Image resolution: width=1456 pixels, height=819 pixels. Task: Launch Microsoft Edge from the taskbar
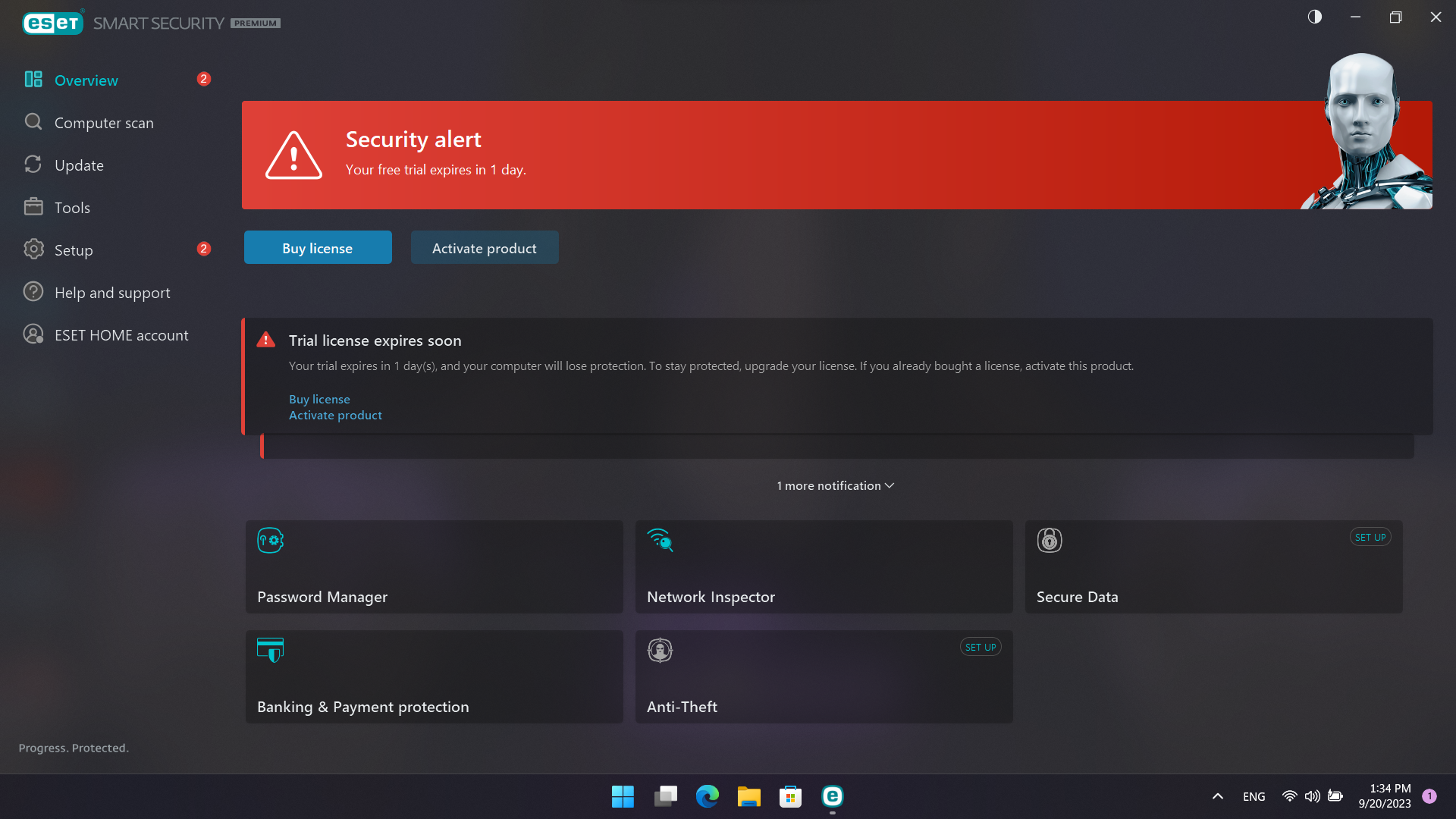click(x=707, y=796)
